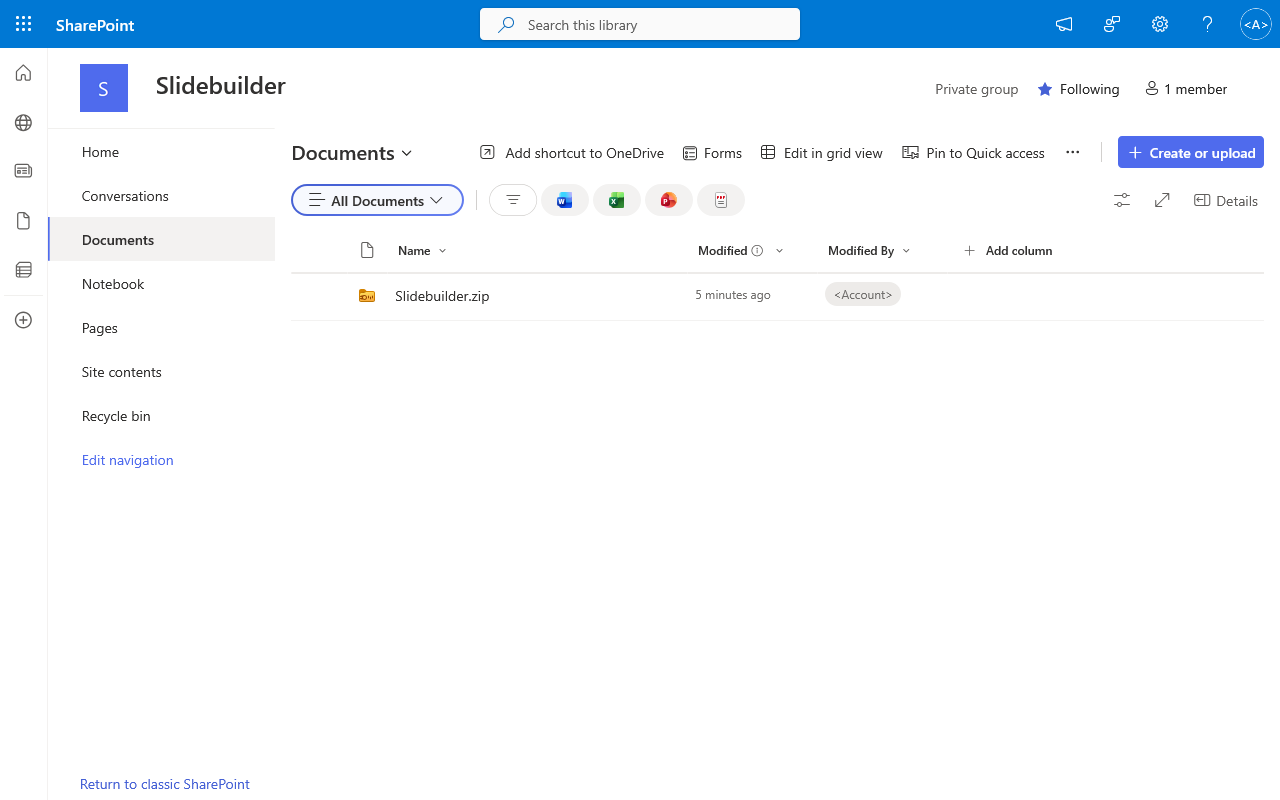The width and height of the screenshot is (1280, 800).
Task: Open the view options sliders icon
Action: tap(1122, 201)
